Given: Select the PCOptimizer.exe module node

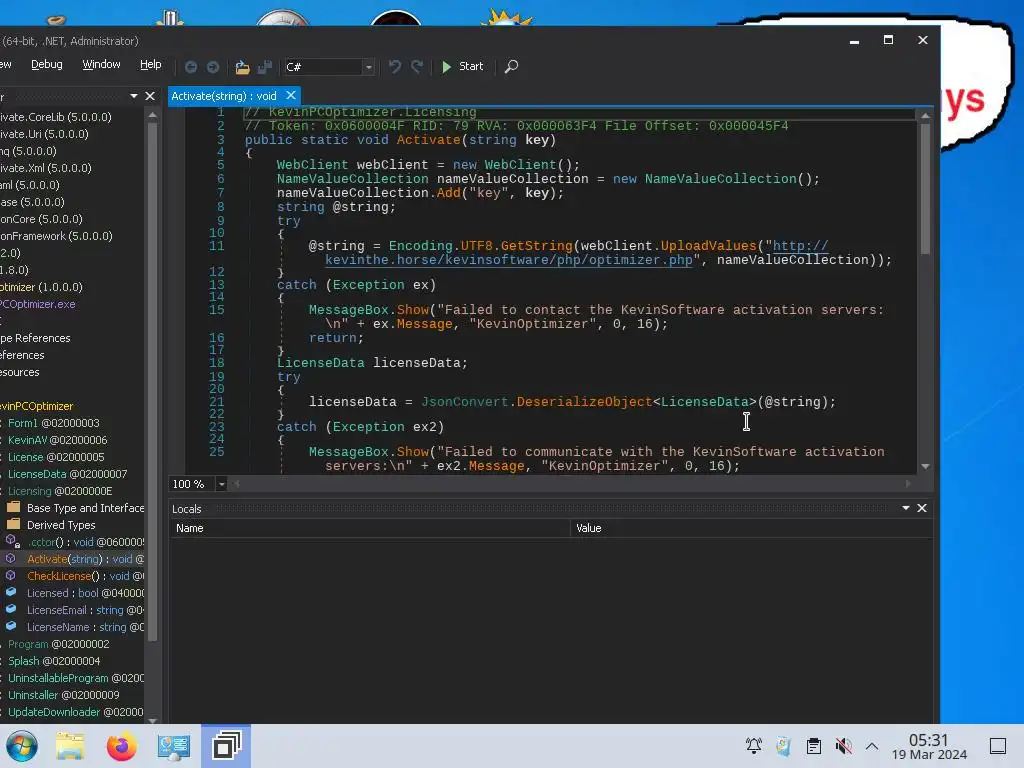Looking at the screenshot, I should (x=38, y=304).
